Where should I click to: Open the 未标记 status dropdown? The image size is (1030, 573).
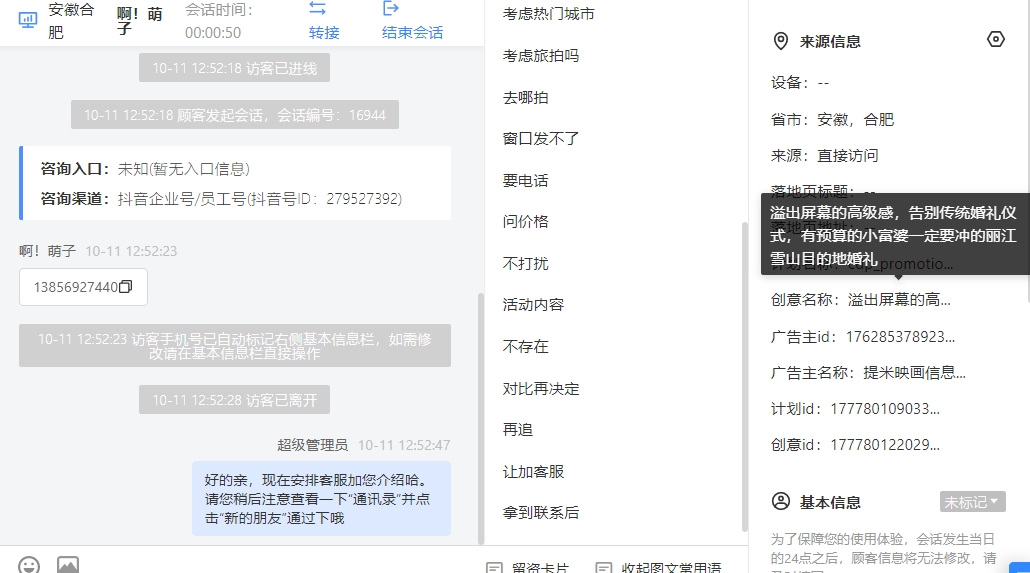point(972,502)
